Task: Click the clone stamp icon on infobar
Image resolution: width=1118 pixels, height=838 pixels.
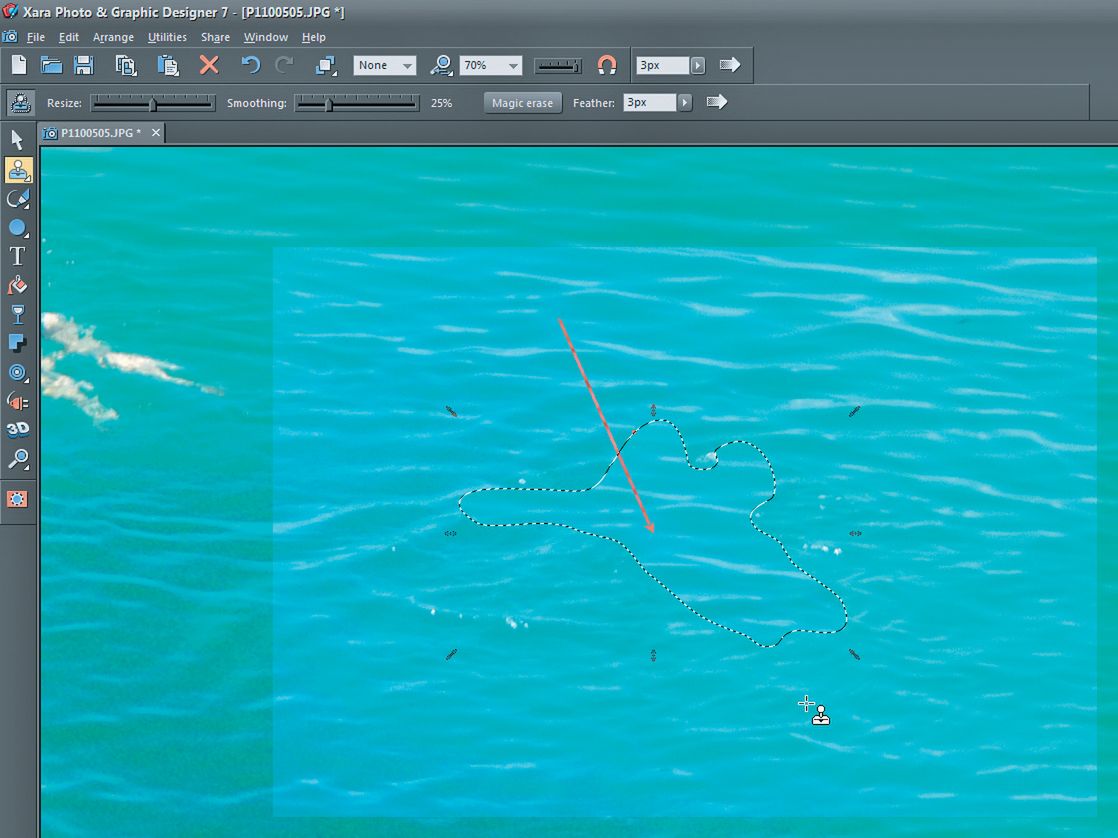Action: [x=21, y=102]
